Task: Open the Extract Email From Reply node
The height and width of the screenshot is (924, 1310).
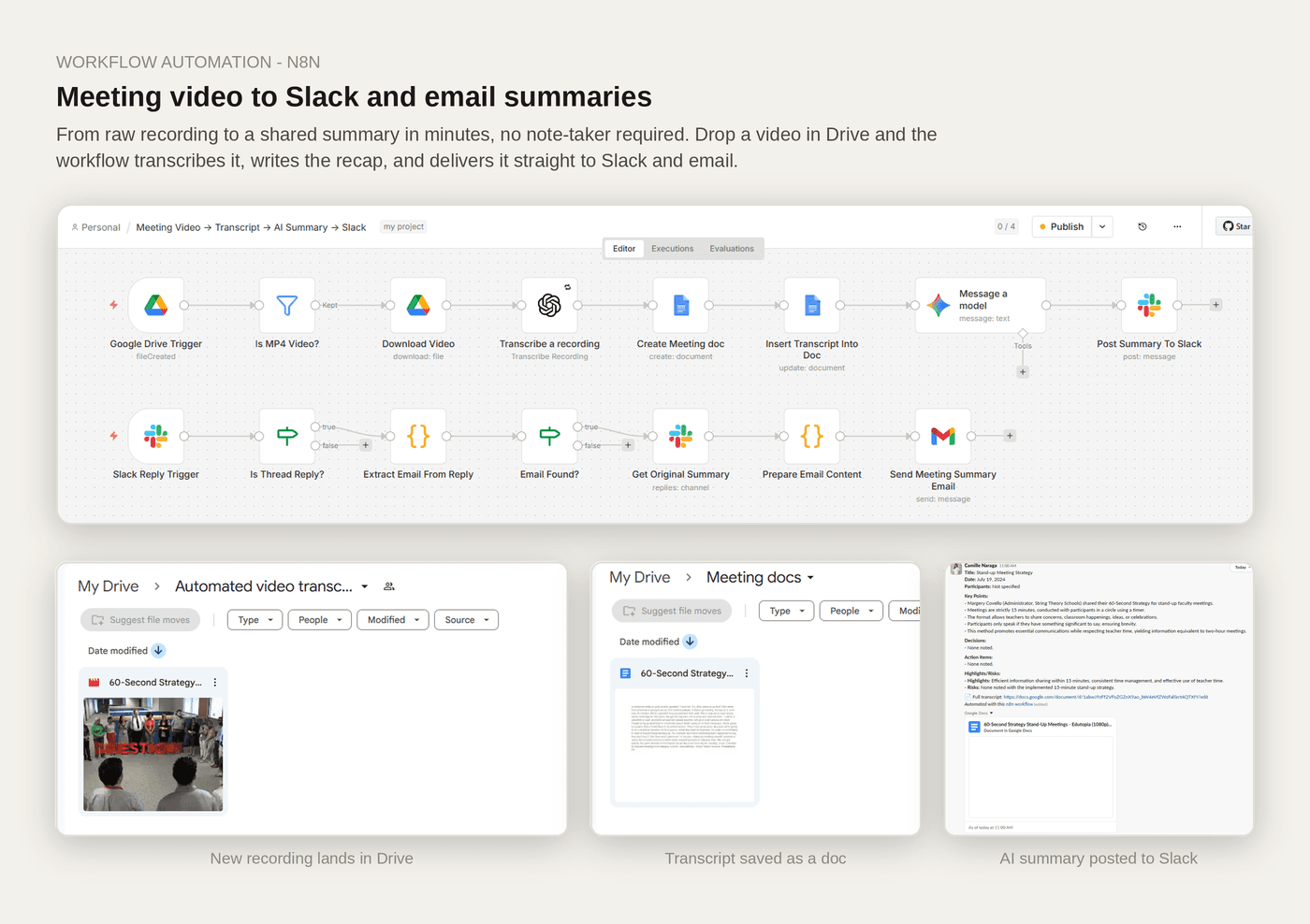Action: coord(418,436)
